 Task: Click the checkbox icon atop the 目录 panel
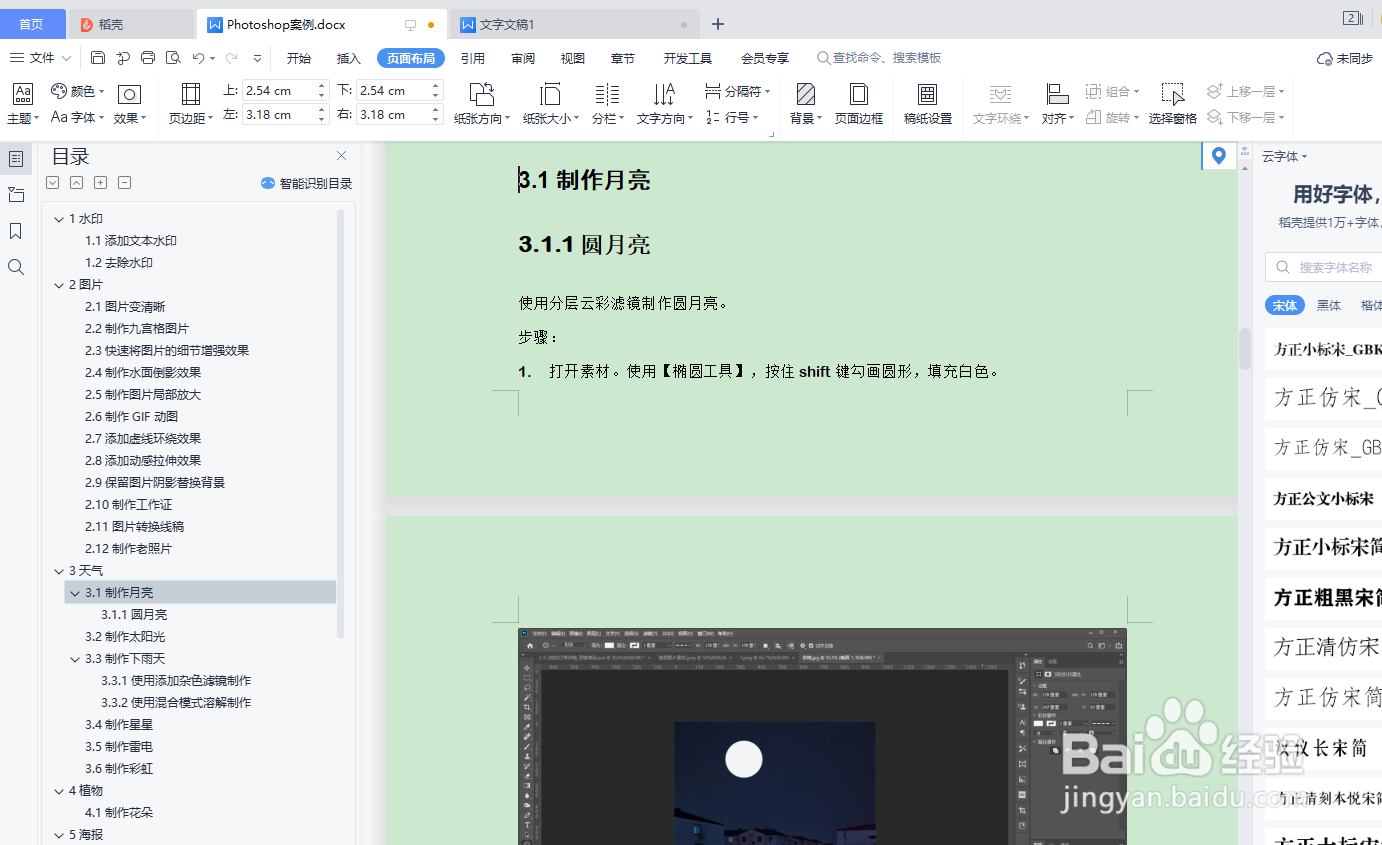coord(52,182)
